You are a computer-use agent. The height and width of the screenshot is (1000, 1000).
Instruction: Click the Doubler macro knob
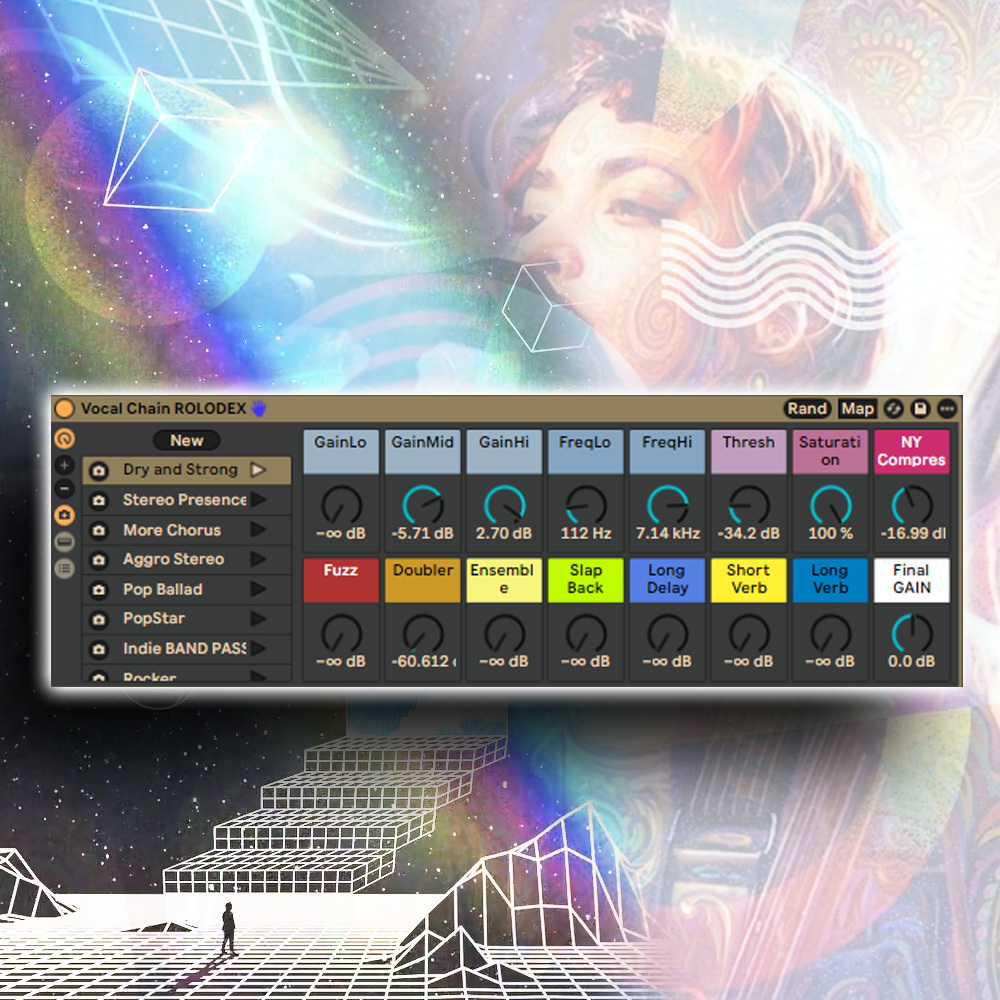423,634
